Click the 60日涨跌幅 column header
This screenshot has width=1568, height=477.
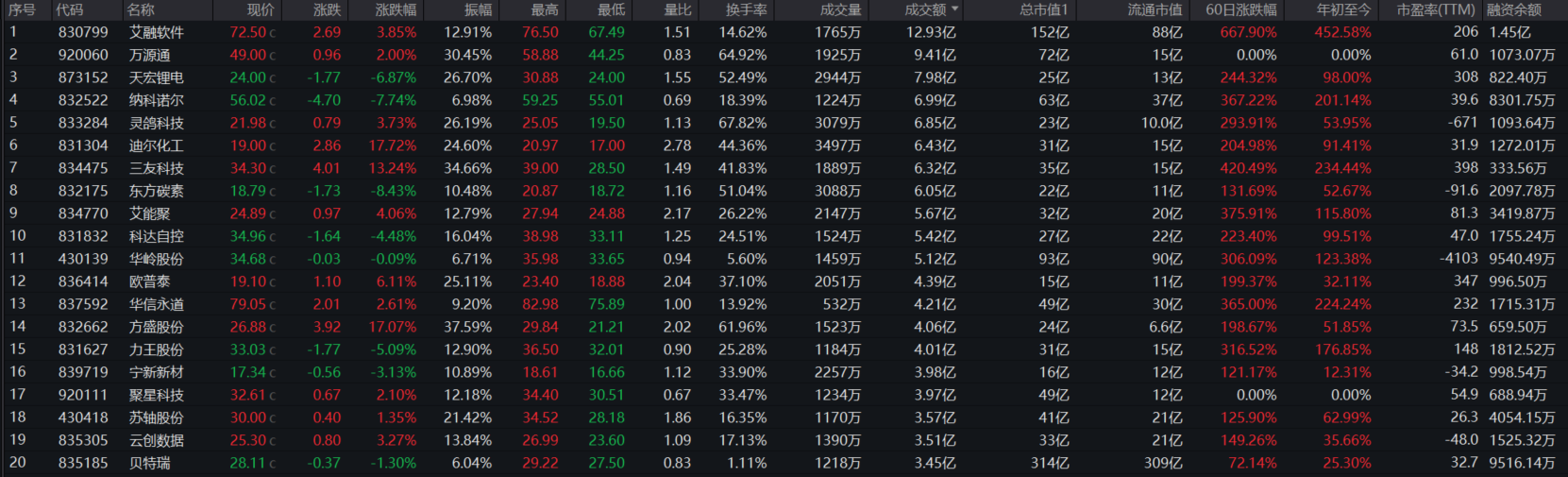1240,9
